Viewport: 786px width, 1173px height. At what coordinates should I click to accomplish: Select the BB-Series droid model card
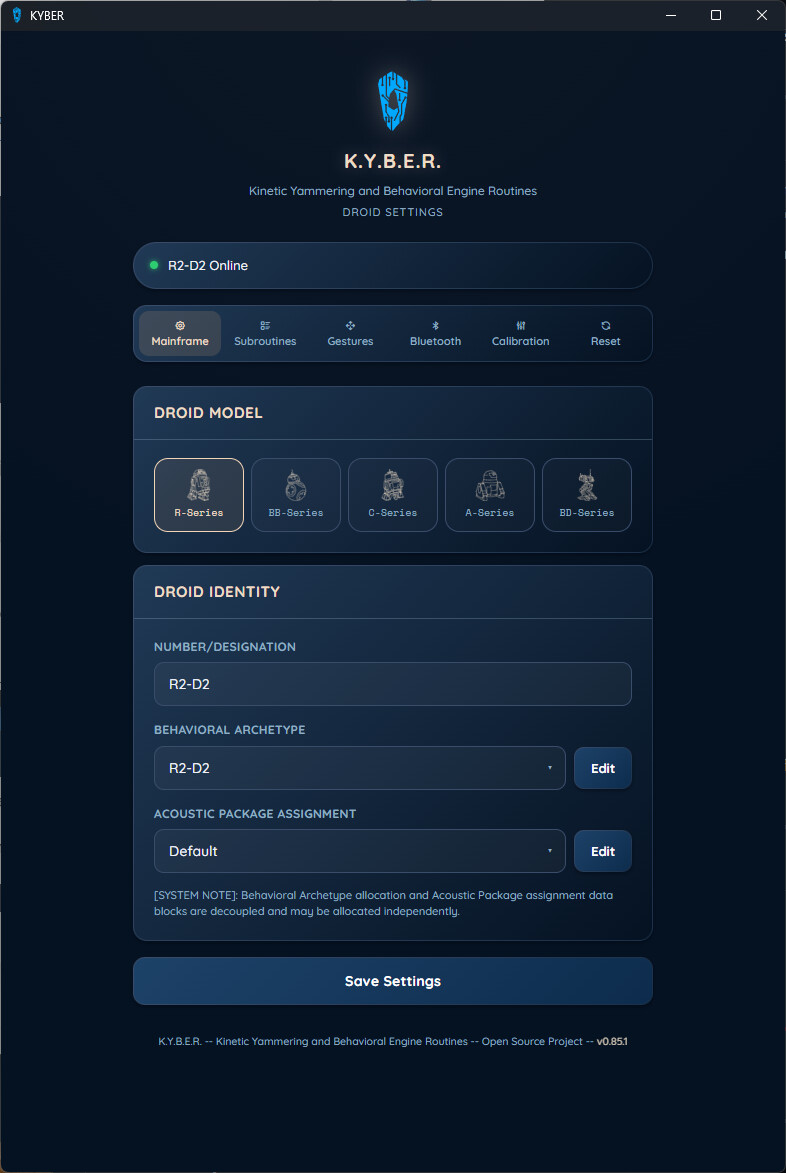pyautogui.click(x=295, y=494)
